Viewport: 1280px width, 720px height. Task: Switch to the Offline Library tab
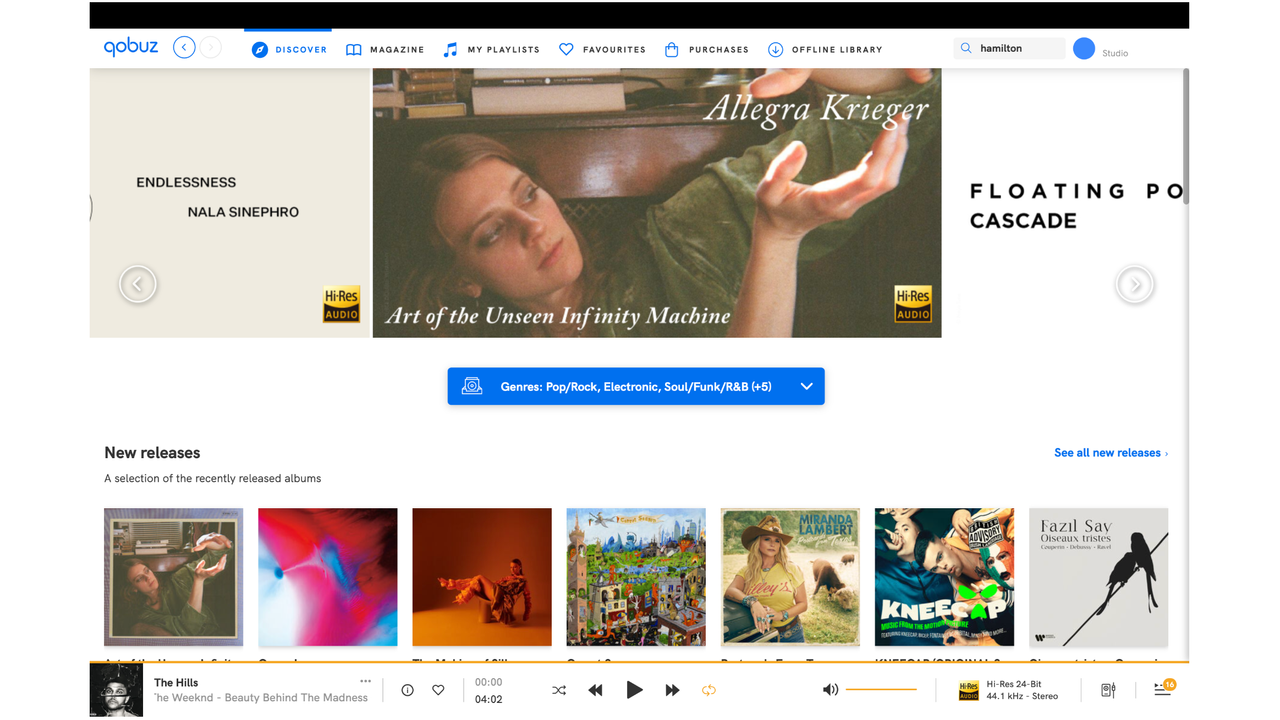[825, 49]
